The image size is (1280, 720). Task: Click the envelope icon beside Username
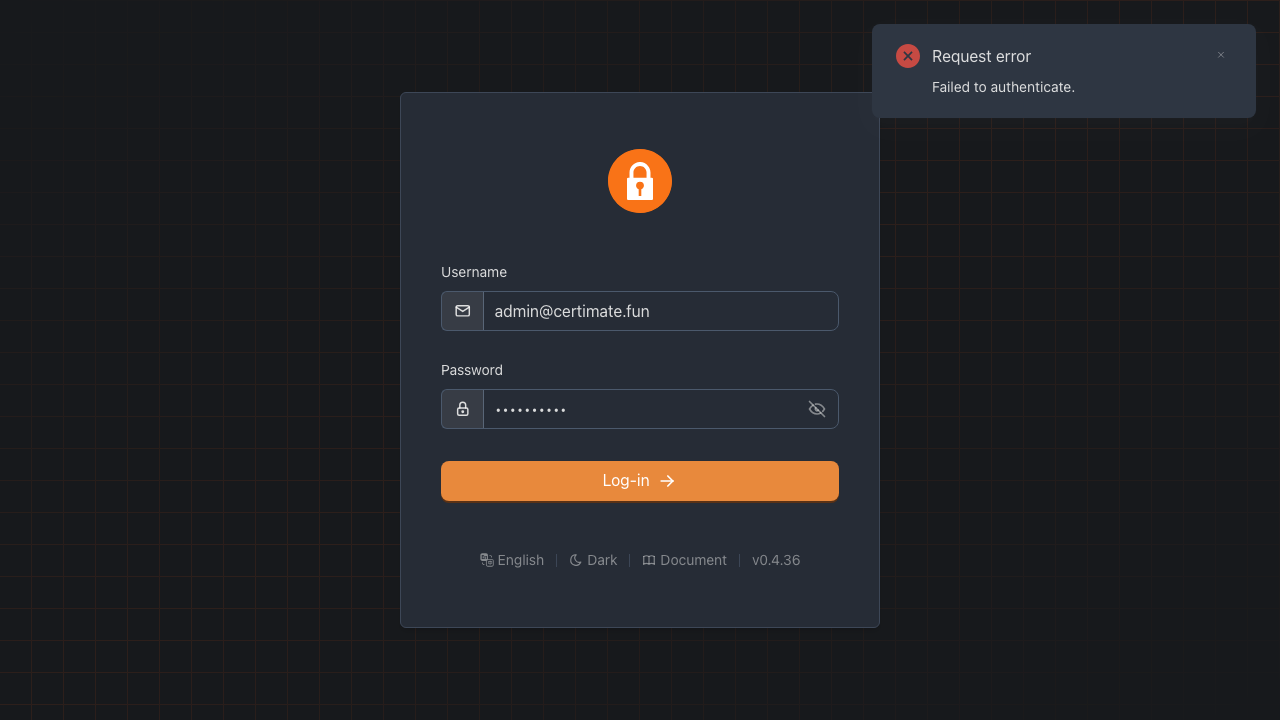pos(463,311)
